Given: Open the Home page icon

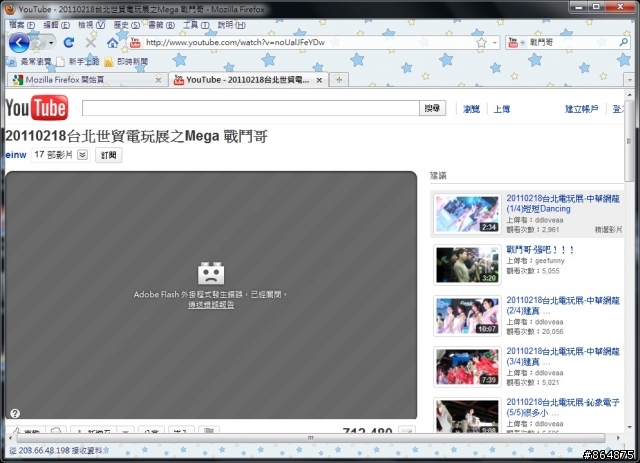Looking at the screenshot, I should point(112,42).
